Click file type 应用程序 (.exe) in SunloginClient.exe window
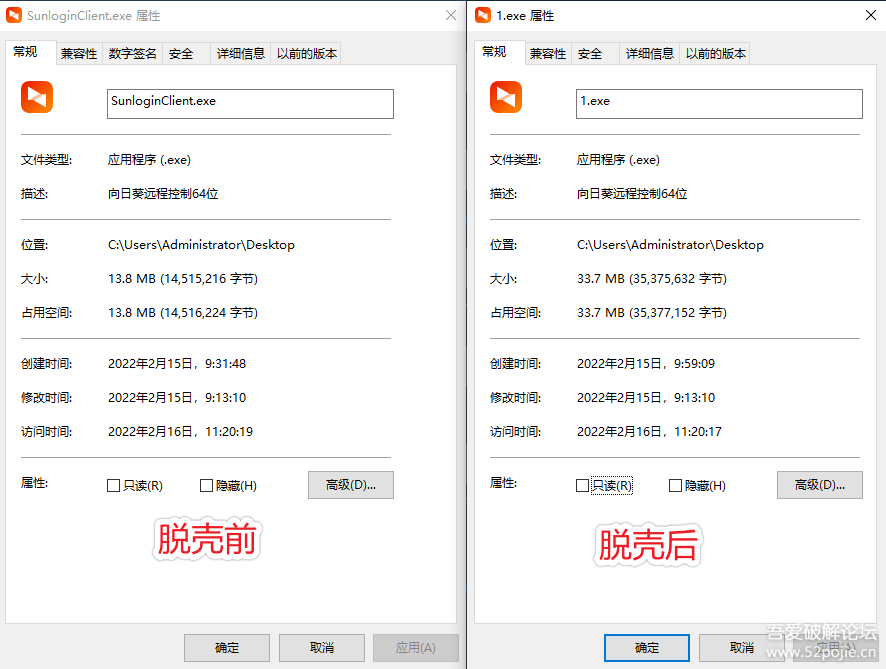The image size is (886, 669). click(x=150, y=160)
